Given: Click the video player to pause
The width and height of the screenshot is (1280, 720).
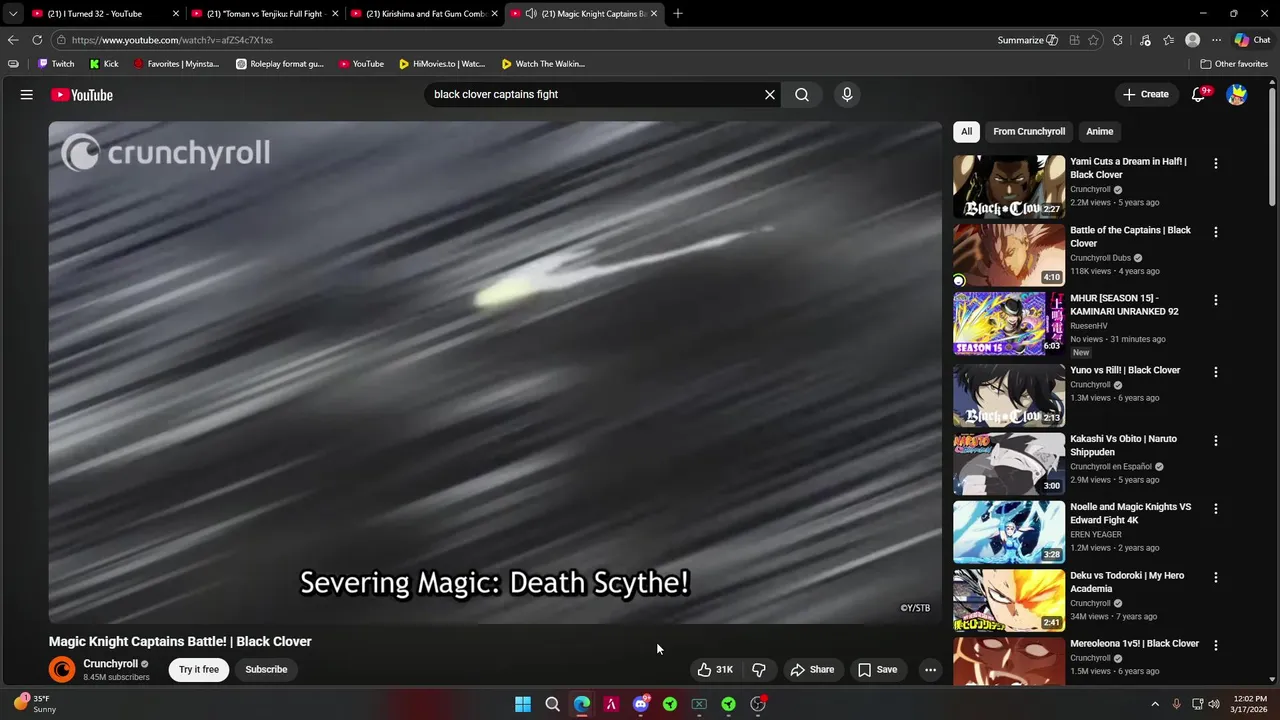Looking at the screenshot, I should 495,372.
